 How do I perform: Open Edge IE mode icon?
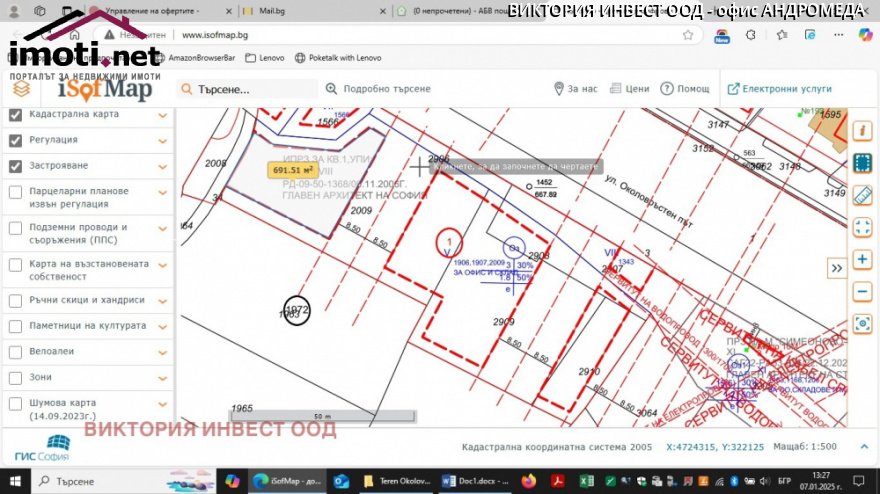(x=810, y=35)
